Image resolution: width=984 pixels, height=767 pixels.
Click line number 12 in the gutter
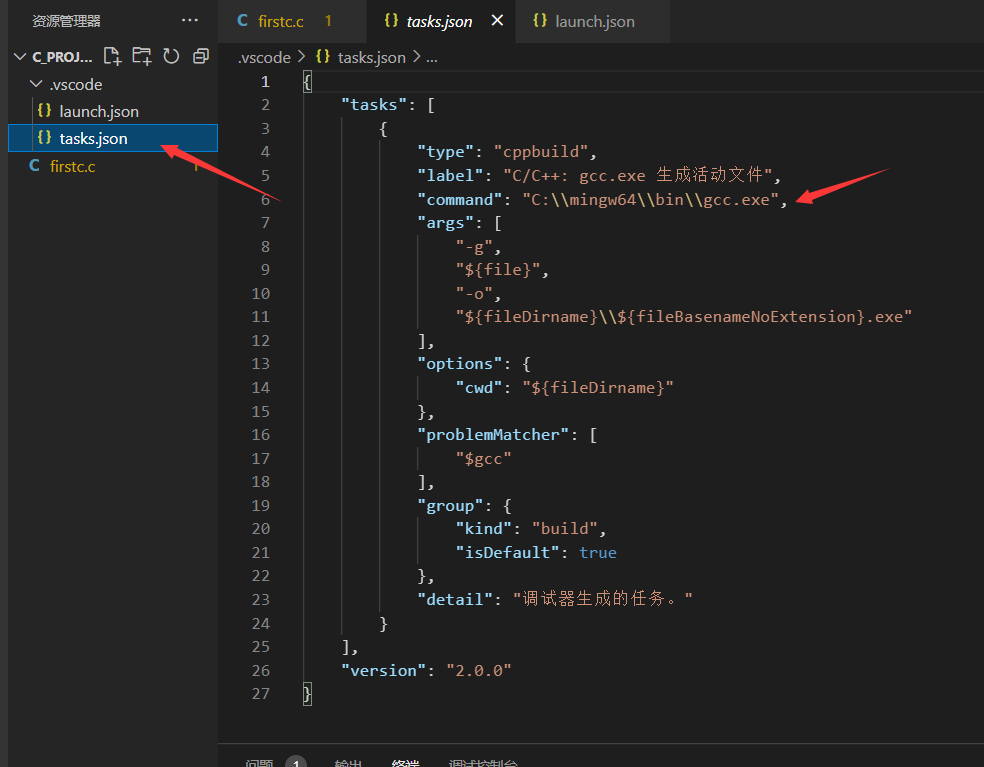coord(260,341)
